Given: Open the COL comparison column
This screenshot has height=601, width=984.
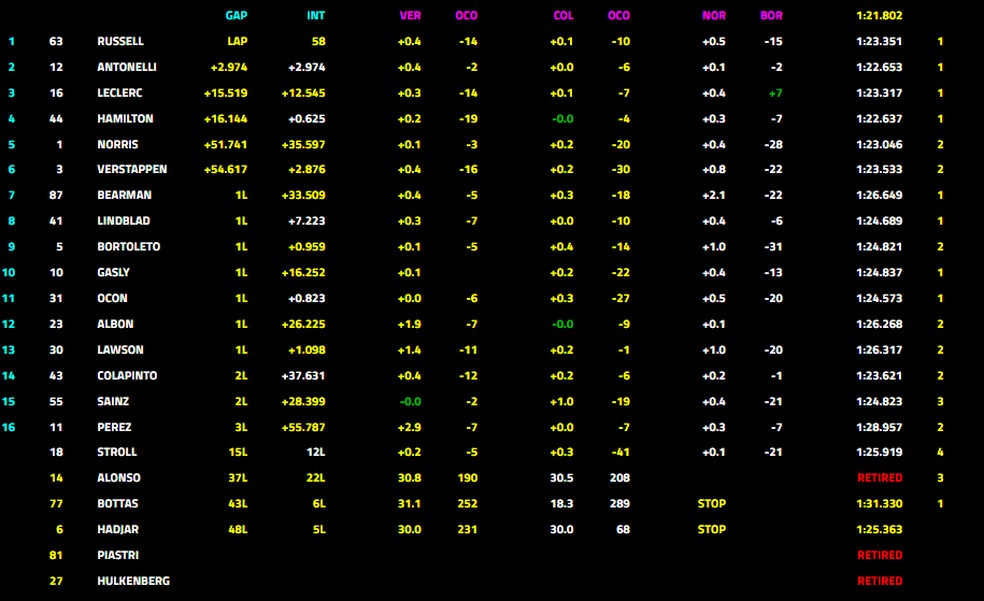Looking at the screenshot, I should [x=563, y=15].
